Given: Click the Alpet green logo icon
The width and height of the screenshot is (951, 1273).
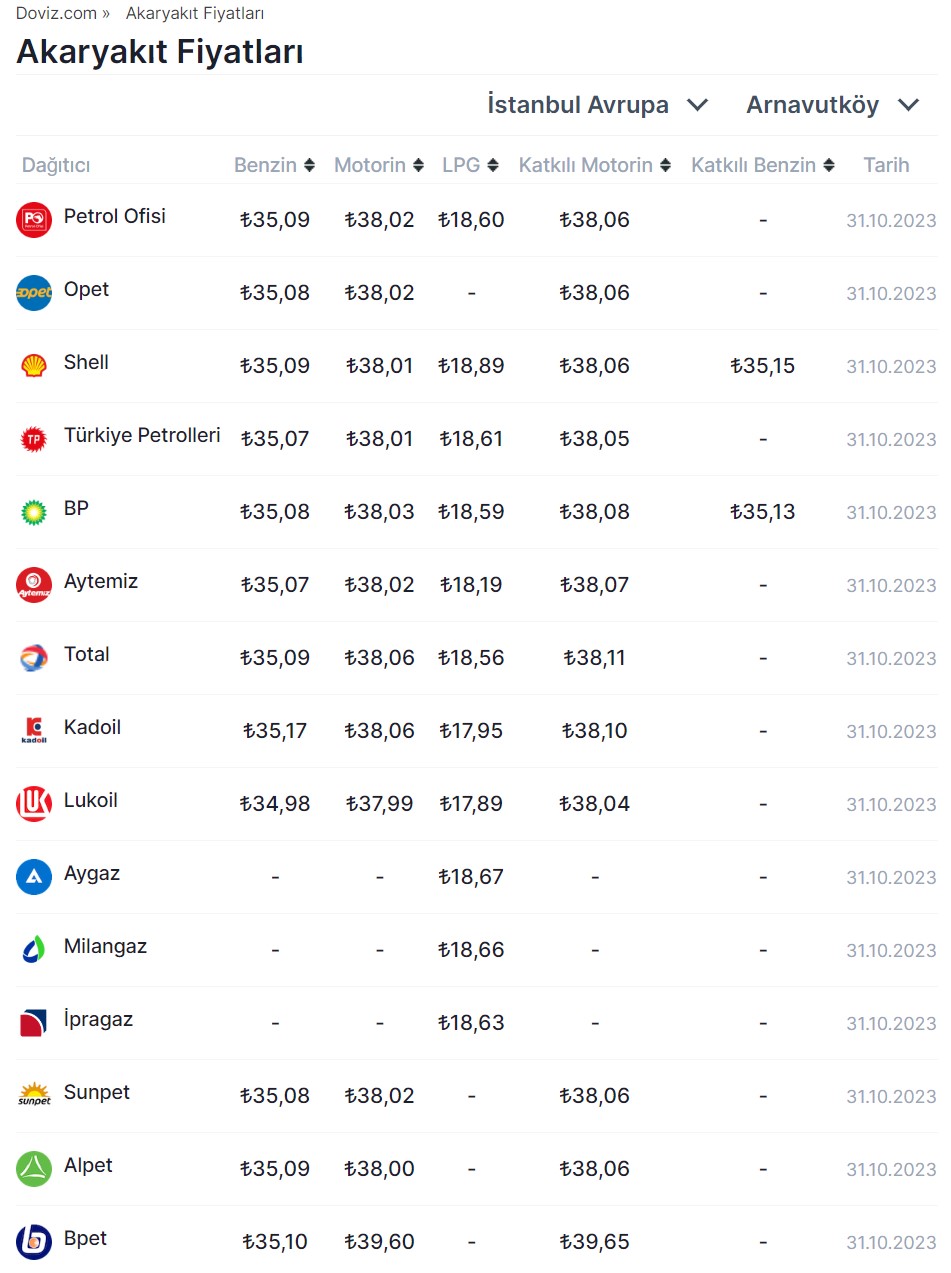Looking at the screenshot, I should point(34,1169).
